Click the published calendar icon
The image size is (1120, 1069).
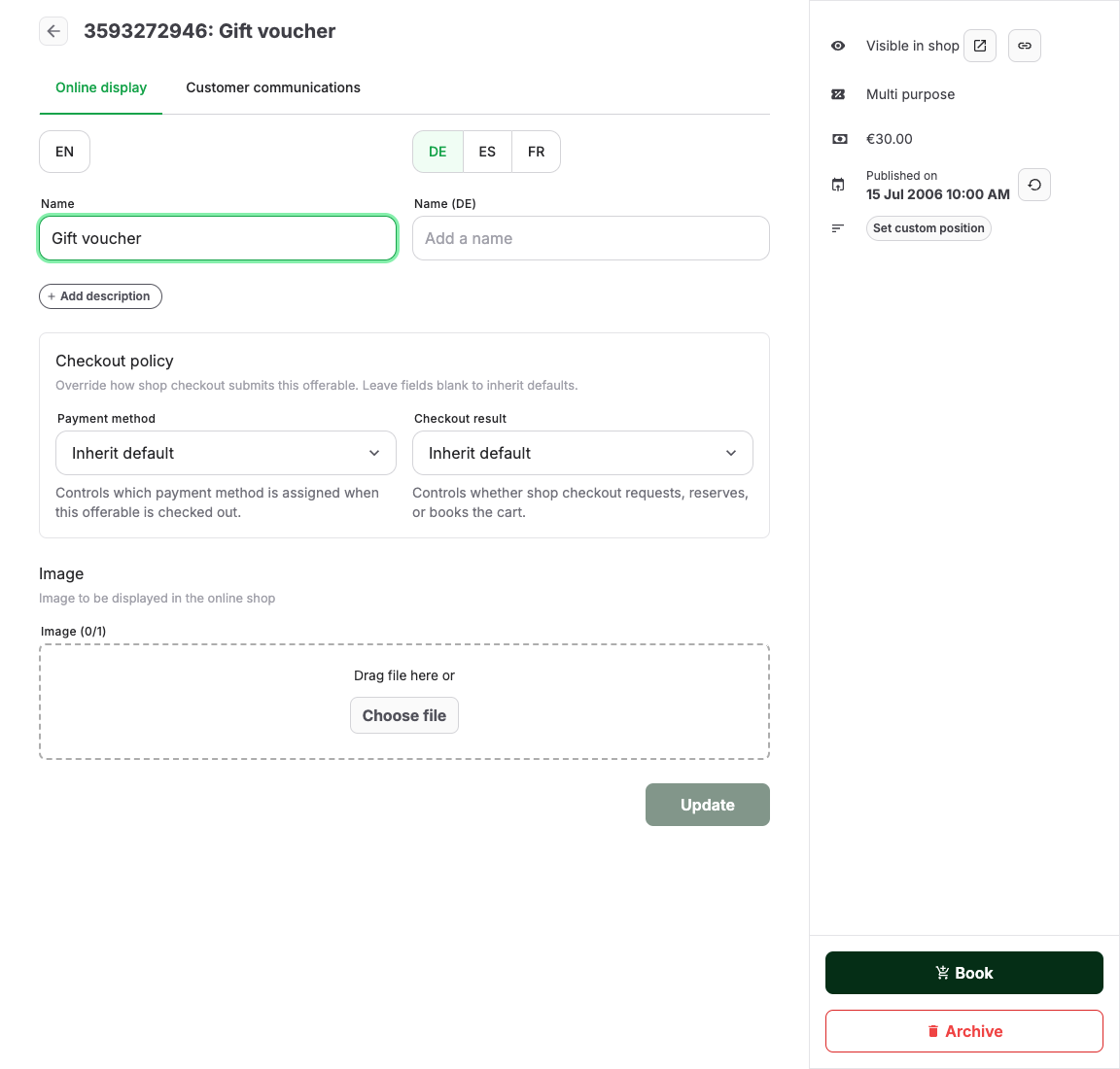tap(839, 185)
